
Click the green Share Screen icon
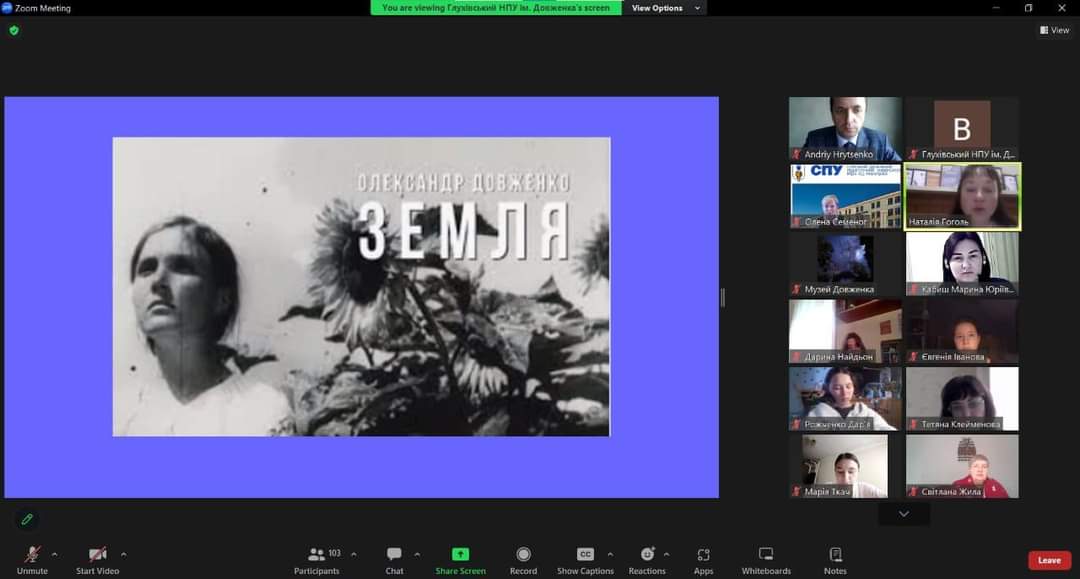click(x=460, y=554)
